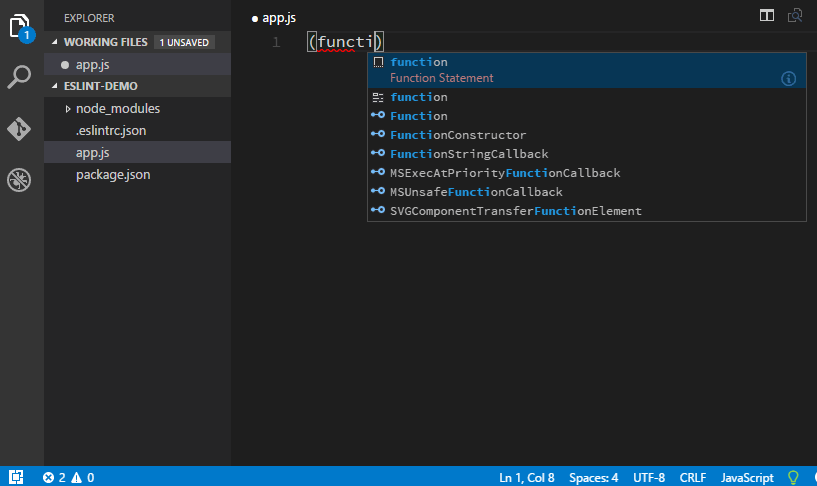Click the warning count 0 in status bar
The height and width of the screenshot is (486, 817).
pos(91,477)
